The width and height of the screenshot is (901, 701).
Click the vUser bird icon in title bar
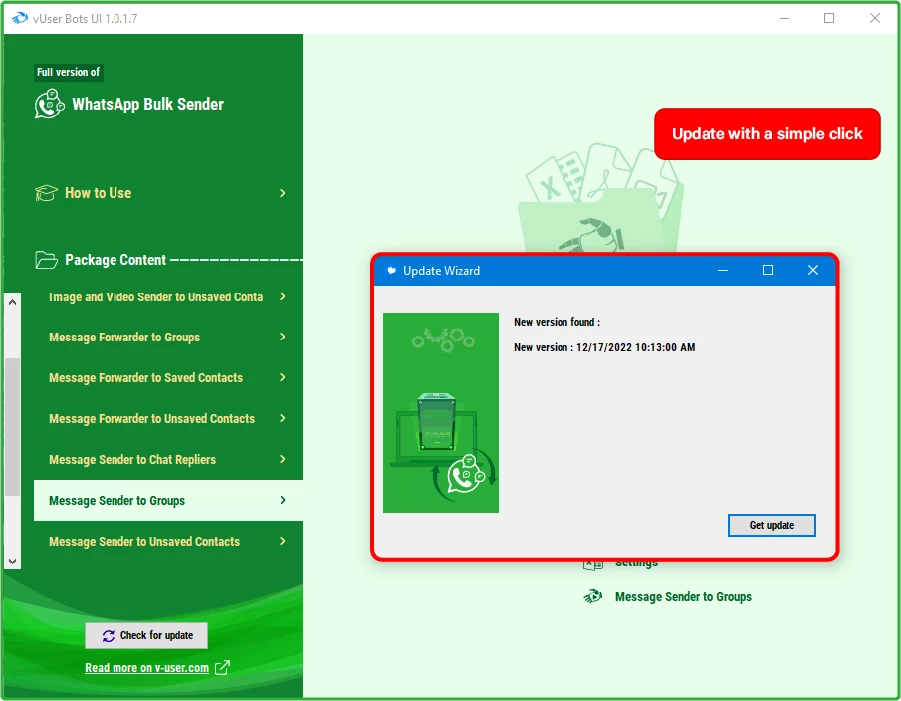coord(20,18)
